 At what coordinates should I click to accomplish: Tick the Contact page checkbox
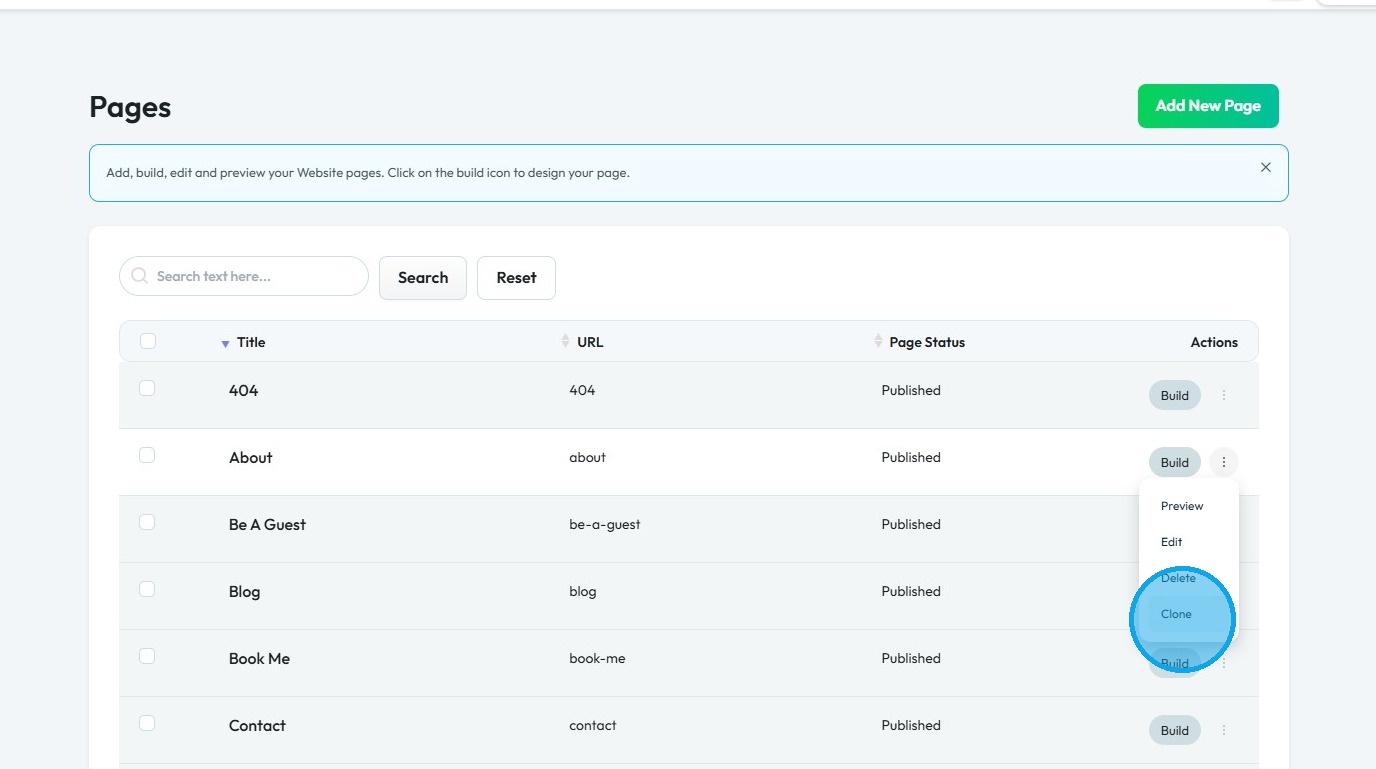pos(147,723)
